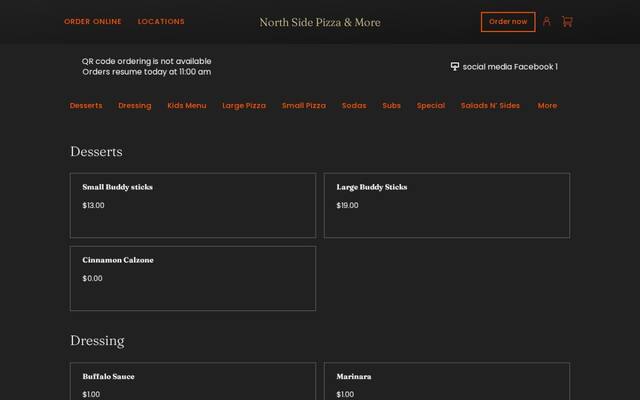Viewport: 640px width, 400px height.
Task: Select the Small Pizza category tab
Action: pyautogui.click(x=304, y=106)
